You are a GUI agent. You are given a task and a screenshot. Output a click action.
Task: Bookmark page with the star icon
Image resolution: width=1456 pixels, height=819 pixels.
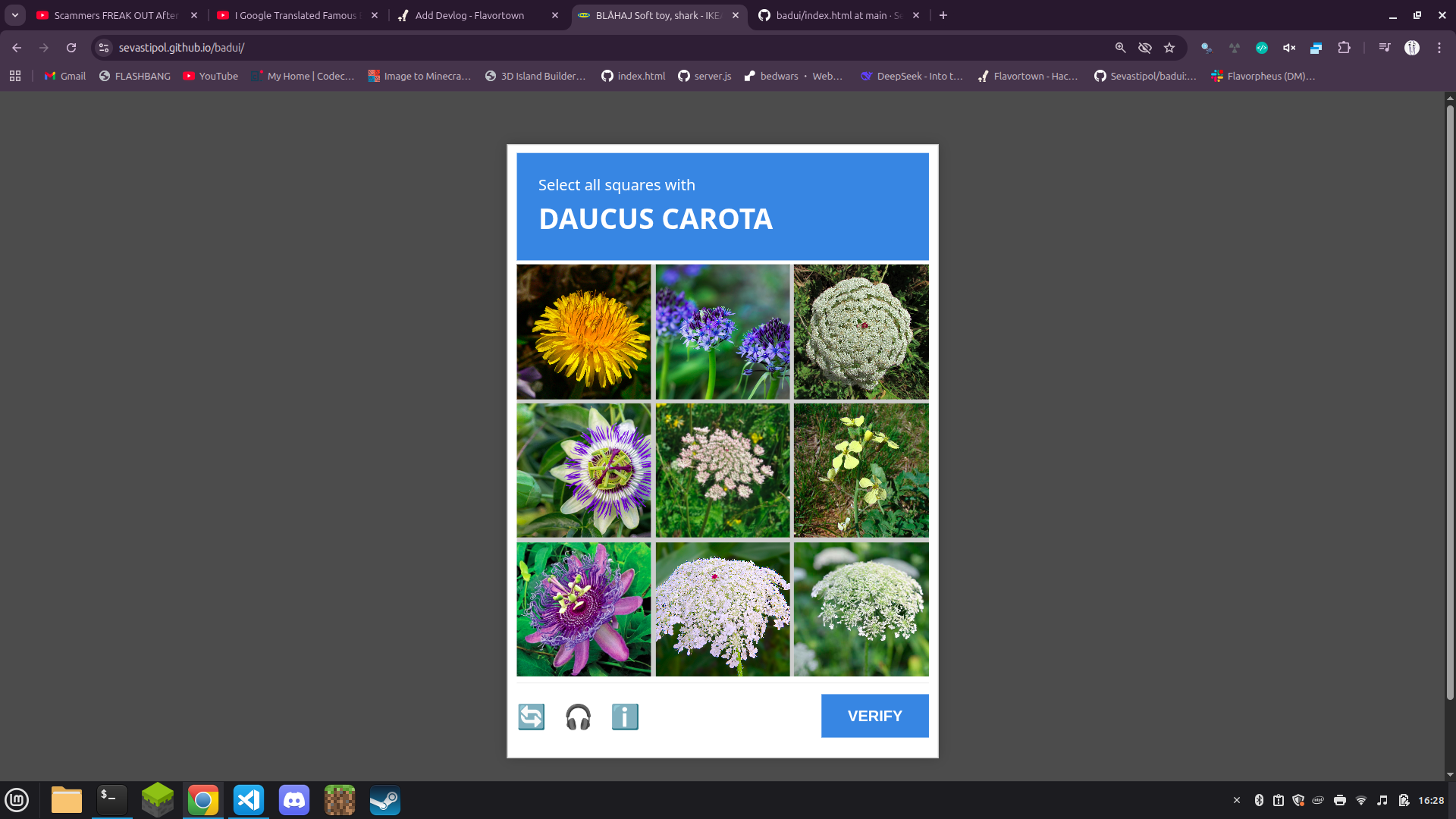point(1169,48)
